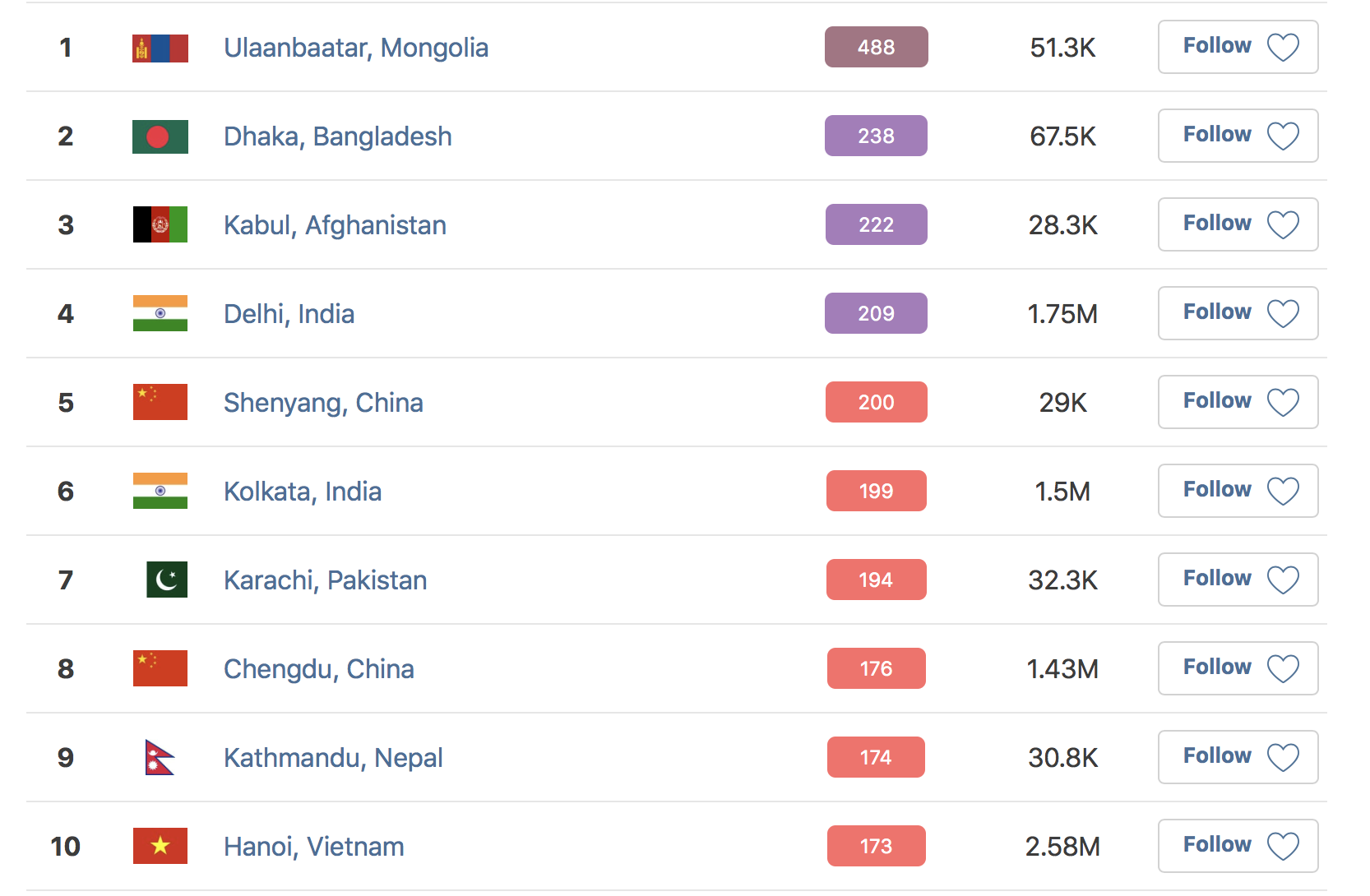The width and height of the screenshot is (1370, 896).
Task: Click the 2.58M follower count for Hanoi
Action: tap(1062, 846)
